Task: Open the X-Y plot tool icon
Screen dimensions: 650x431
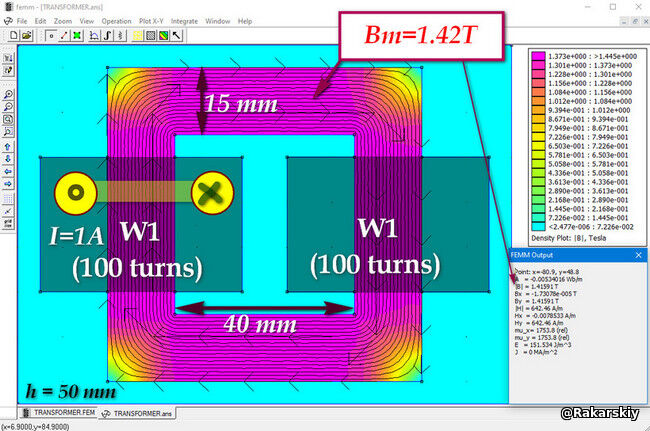Action: click(94, 36)
